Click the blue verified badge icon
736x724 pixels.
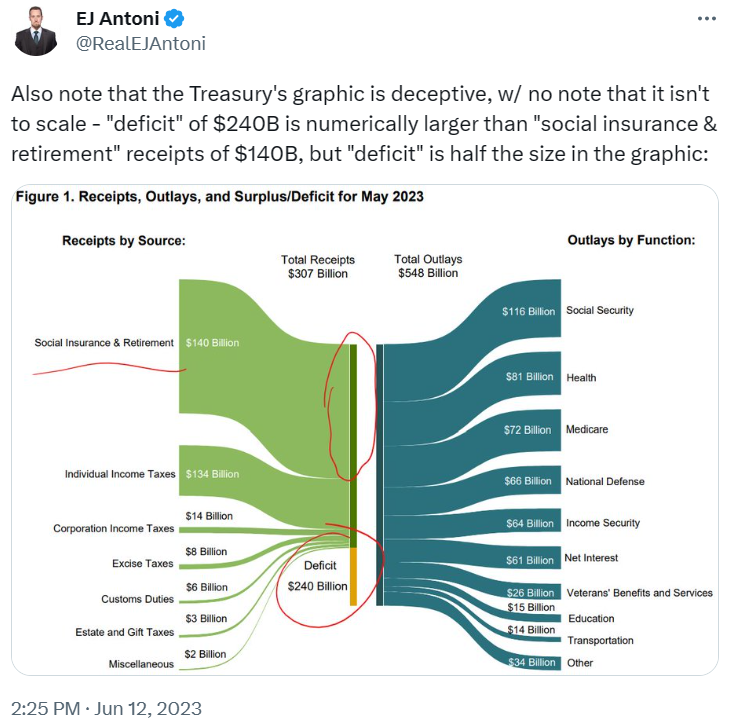click(x=174, y=19)
